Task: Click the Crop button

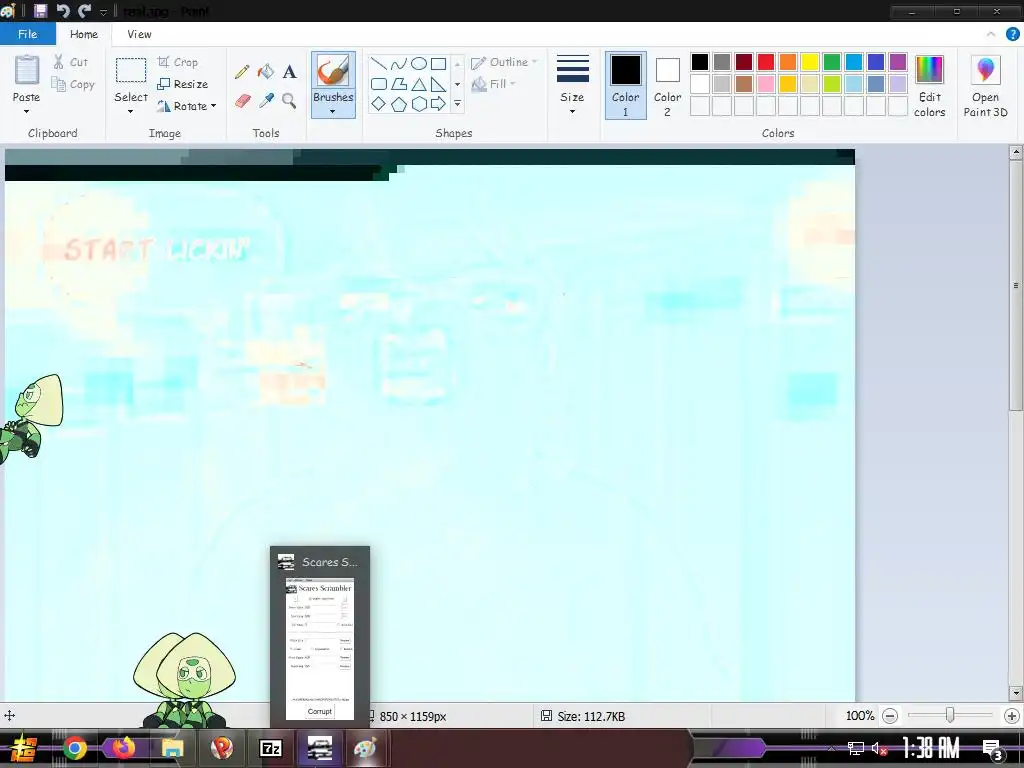Action: pos(178,62)
